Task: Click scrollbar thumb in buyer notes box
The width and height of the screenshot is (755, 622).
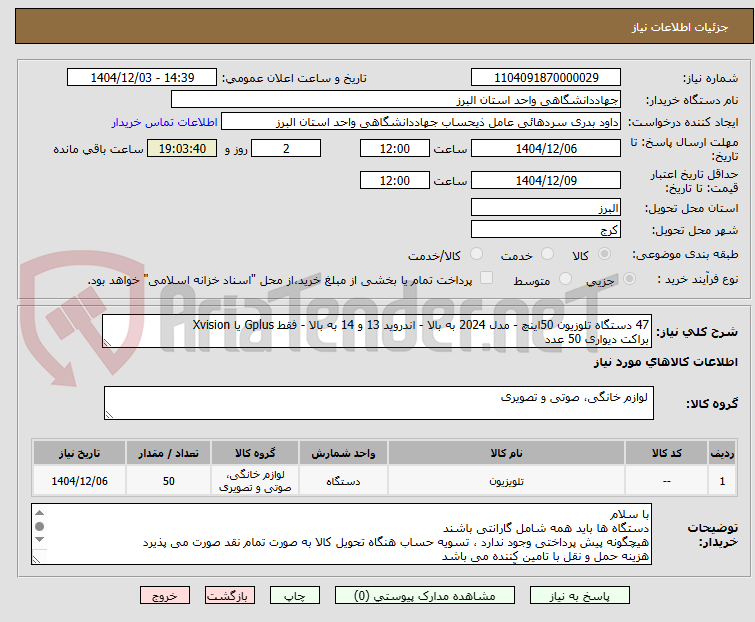Action: coord(39,527)
